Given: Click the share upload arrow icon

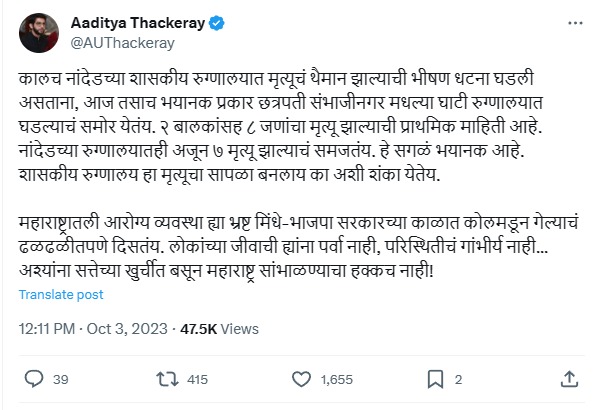Looking at the screenshot, I should point(569,379).
